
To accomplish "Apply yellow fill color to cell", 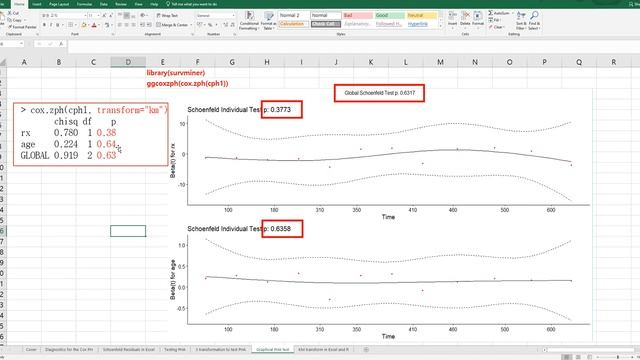I will (84, 25).
